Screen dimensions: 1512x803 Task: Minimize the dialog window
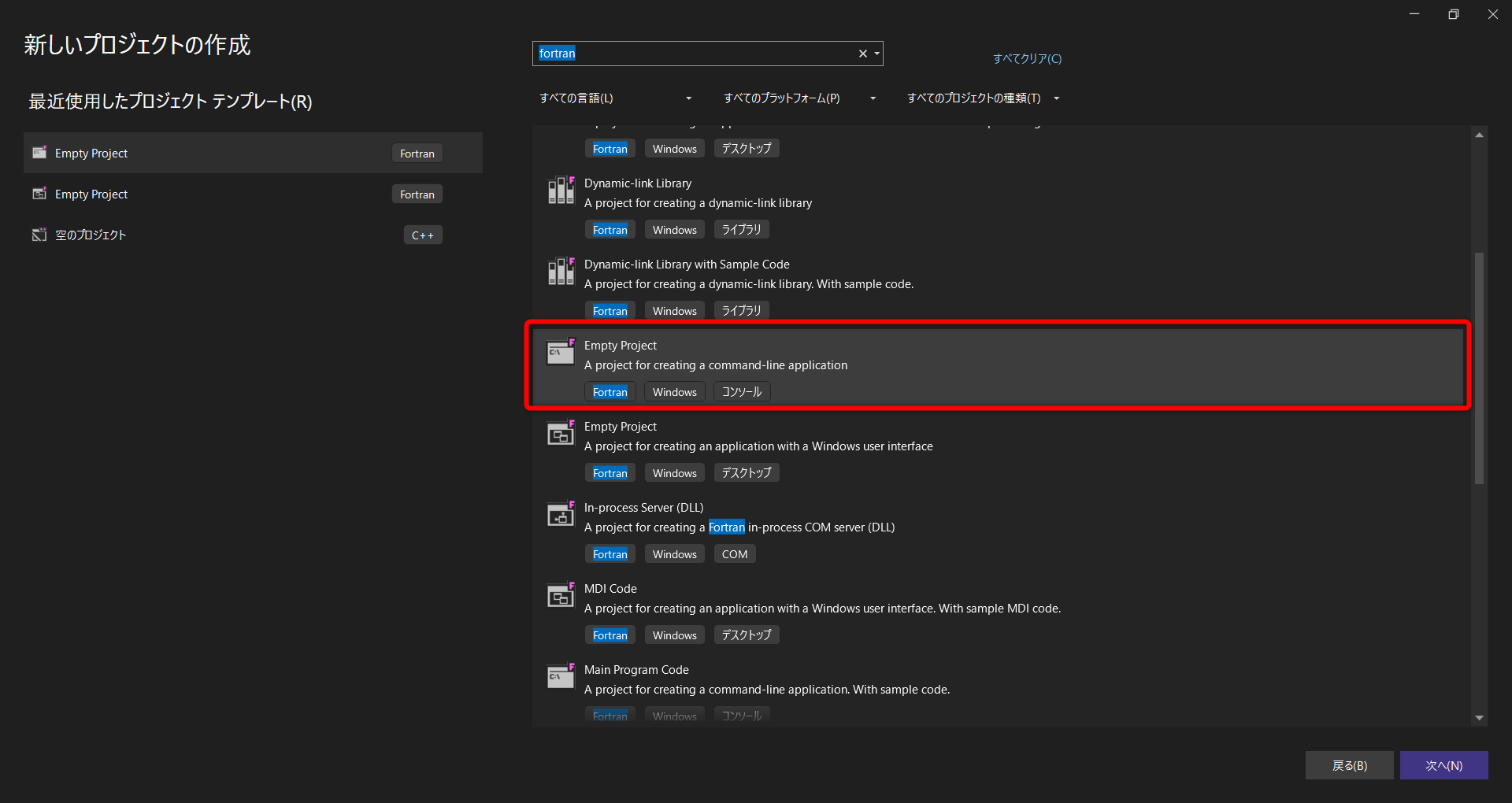point(1414,14)
